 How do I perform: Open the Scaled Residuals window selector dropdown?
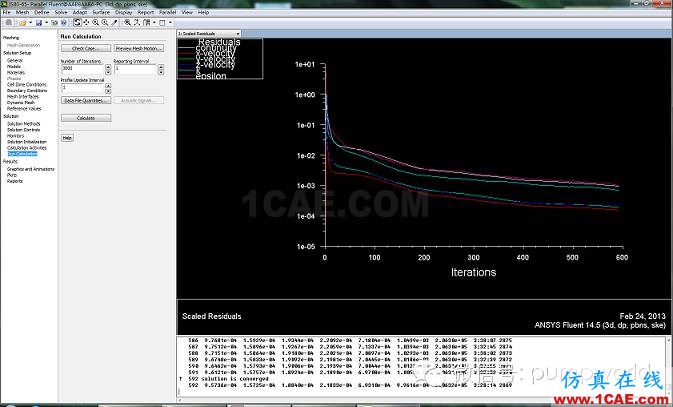click(209, 33)
